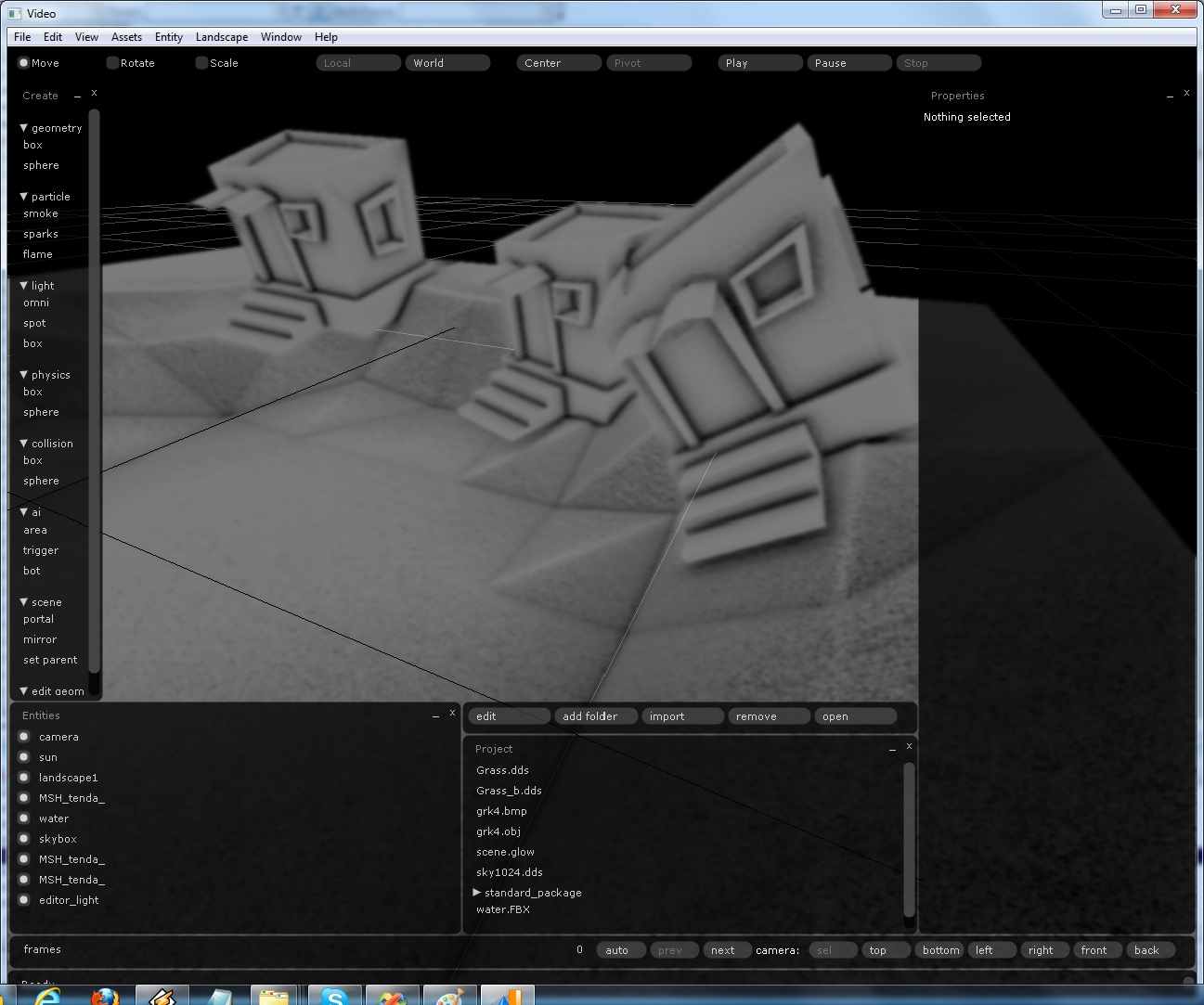The image size is (1204, 1005).
Task: Open the Window menu
Action: click(x=281, y=37)
